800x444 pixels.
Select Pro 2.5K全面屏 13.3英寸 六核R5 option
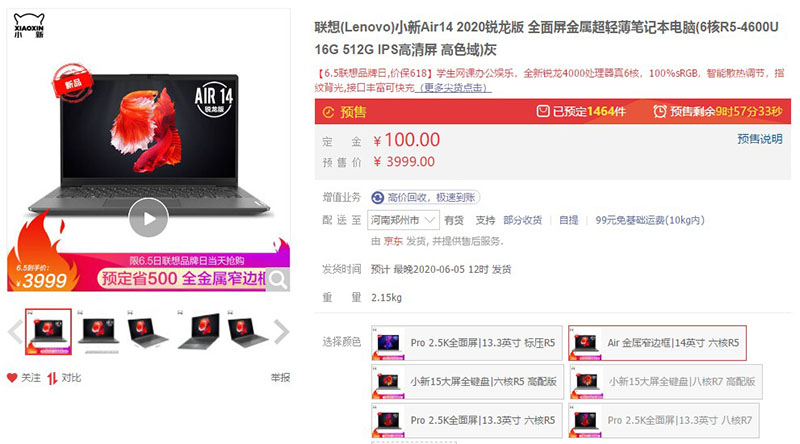(467, 420)
